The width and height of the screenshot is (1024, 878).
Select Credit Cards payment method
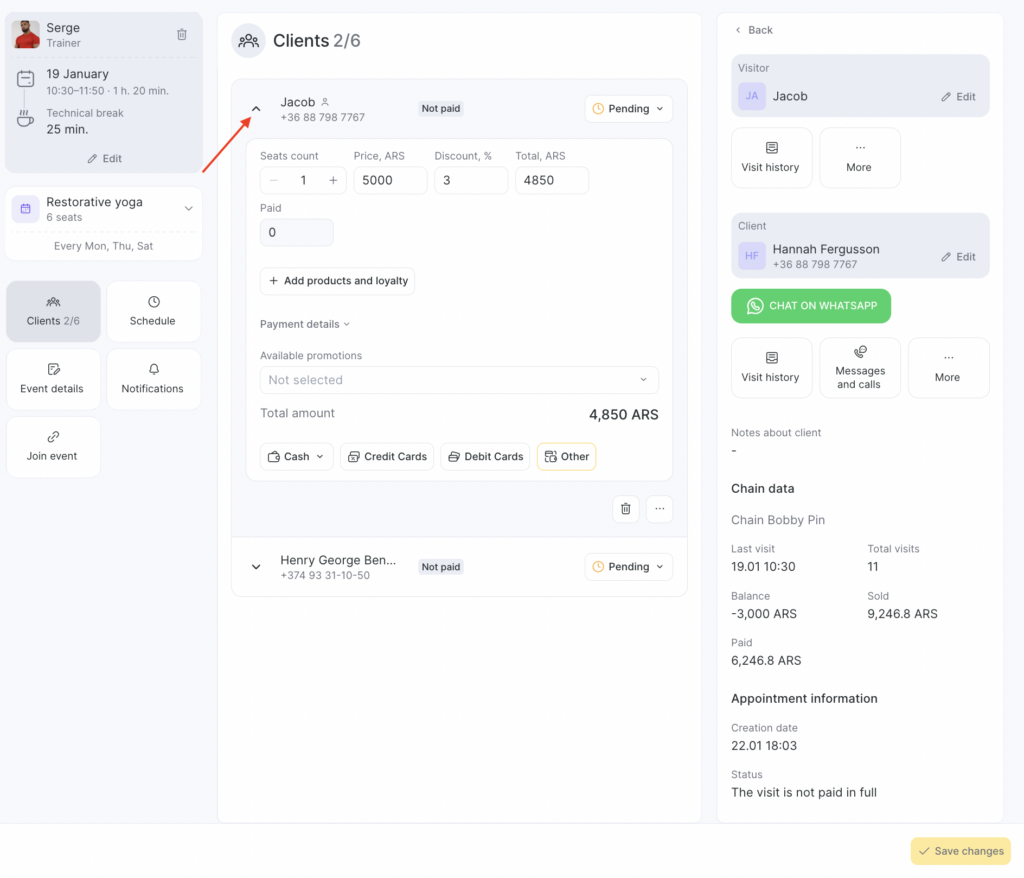point(387,457)
